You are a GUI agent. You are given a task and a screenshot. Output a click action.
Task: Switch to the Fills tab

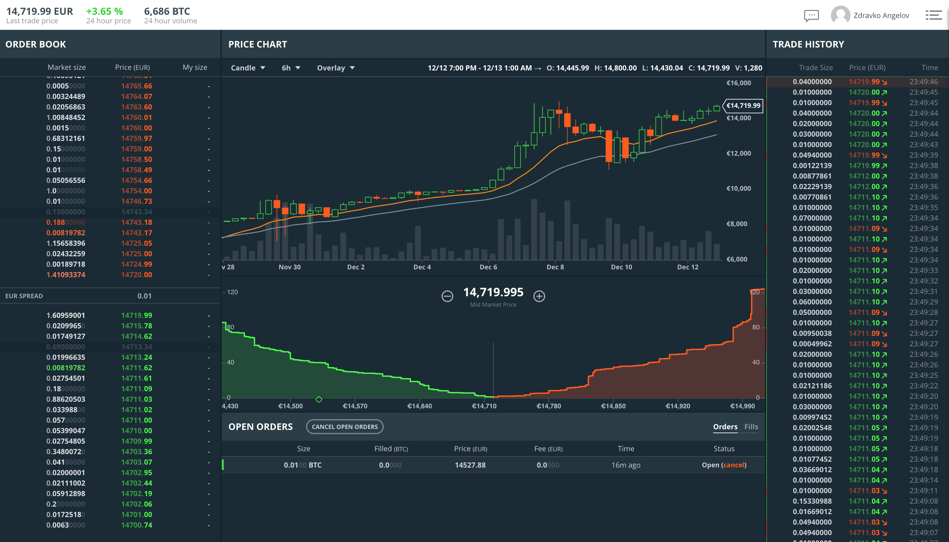click(751, 426)
